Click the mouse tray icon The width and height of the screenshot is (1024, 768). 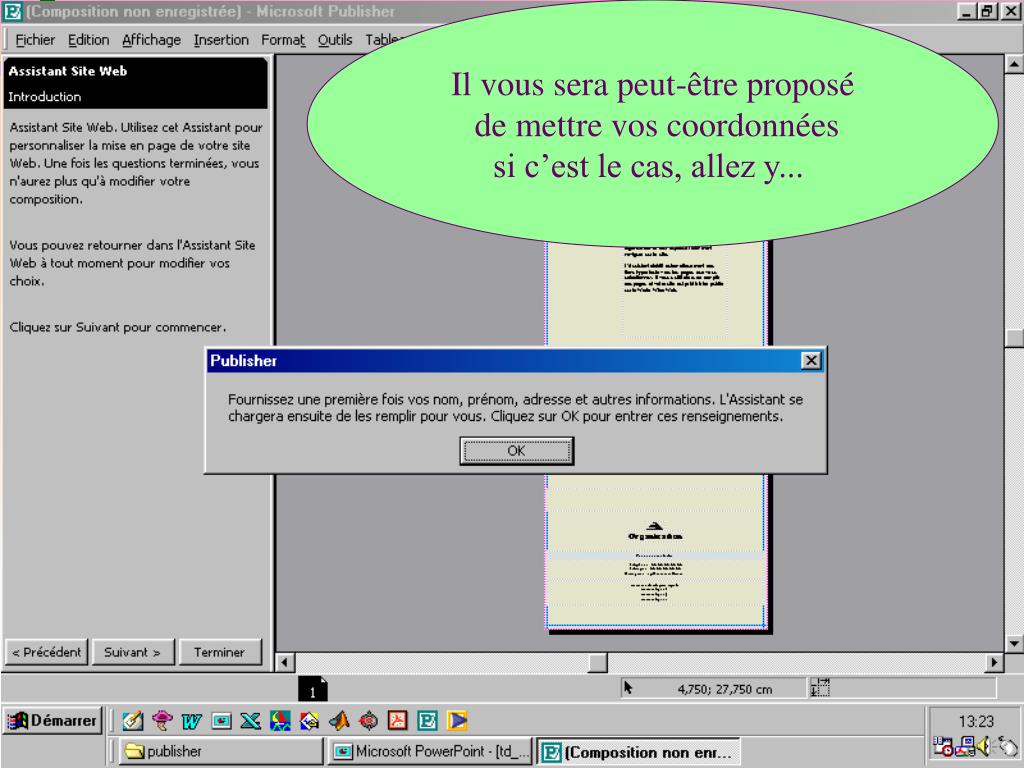click(x=1007, y=746)
